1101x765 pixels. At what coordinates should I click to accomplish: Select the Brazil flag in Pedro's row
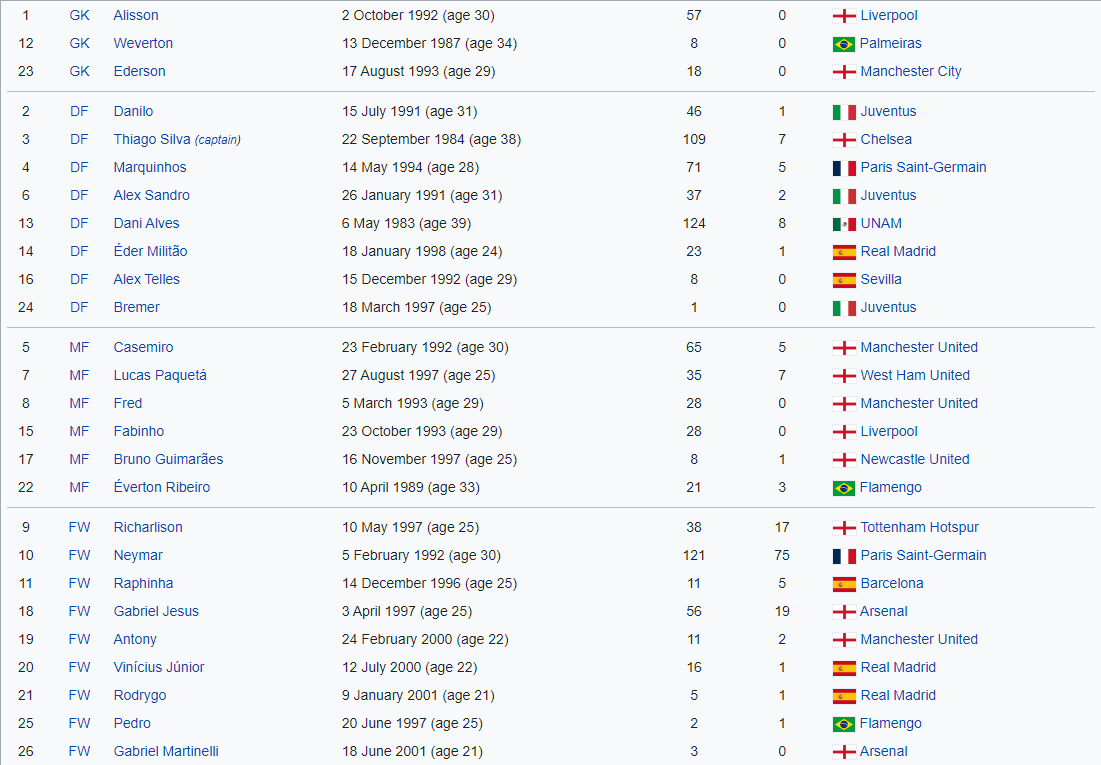[x=844, y=724]
